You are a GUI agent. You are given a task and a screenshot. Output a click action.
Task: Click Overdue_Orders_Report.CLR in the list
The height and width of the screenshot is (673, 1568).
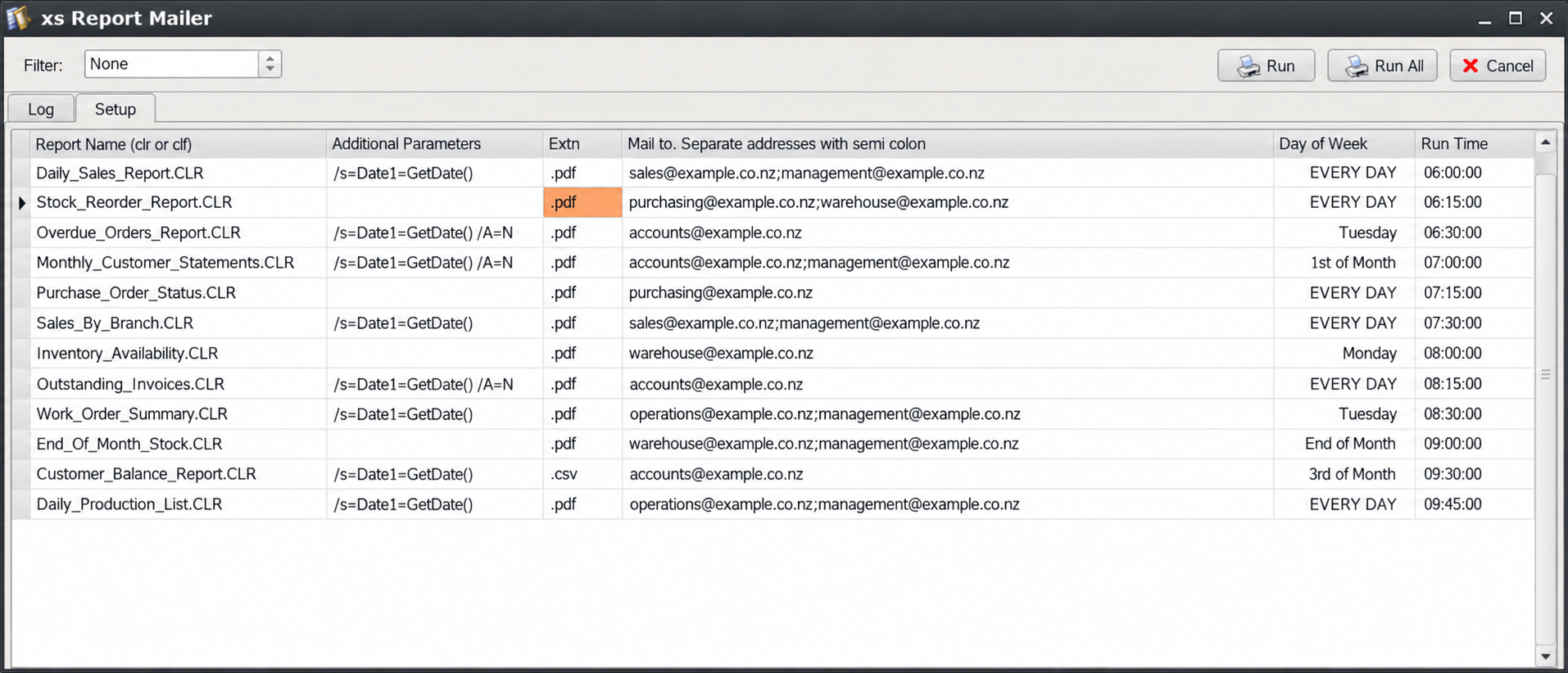(x=138, y=233)
